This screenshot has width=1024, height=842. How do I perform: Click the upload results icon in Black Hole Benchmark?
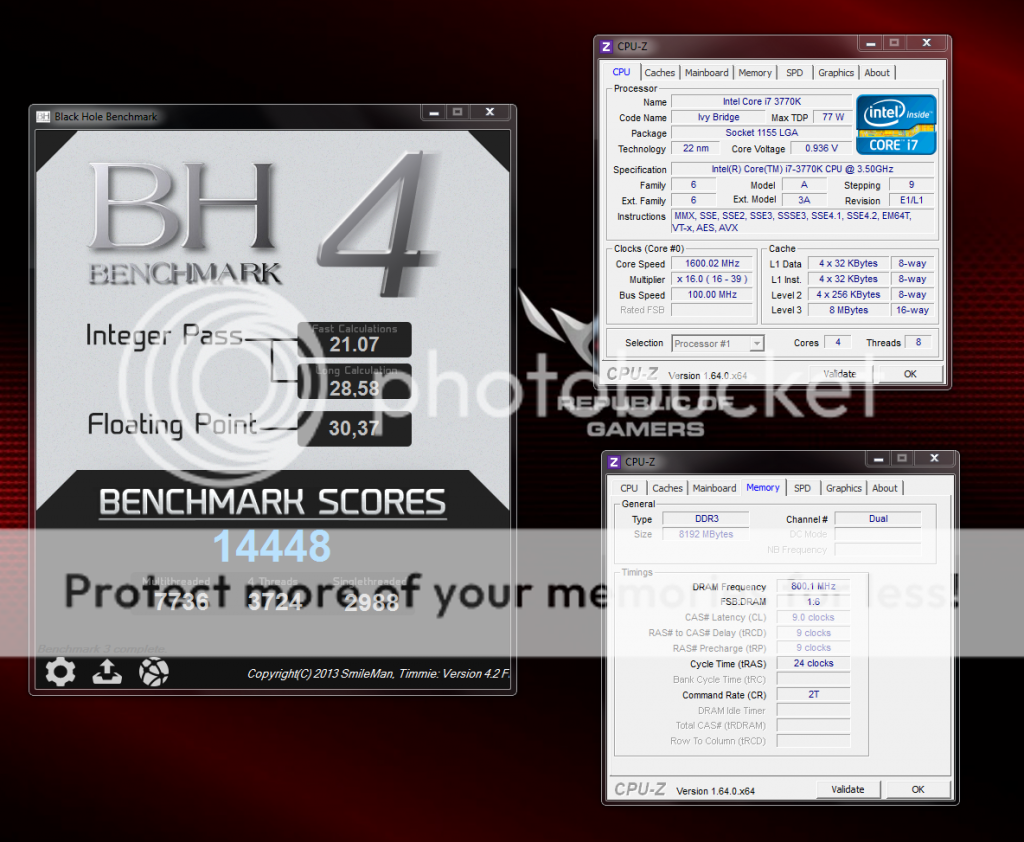tap(107, 672)
